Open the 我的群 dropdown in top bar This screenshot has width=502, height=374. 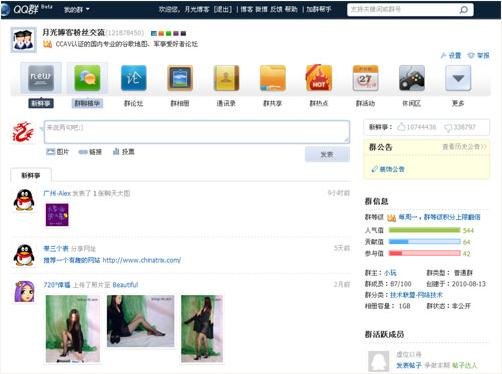coord(76,10)
